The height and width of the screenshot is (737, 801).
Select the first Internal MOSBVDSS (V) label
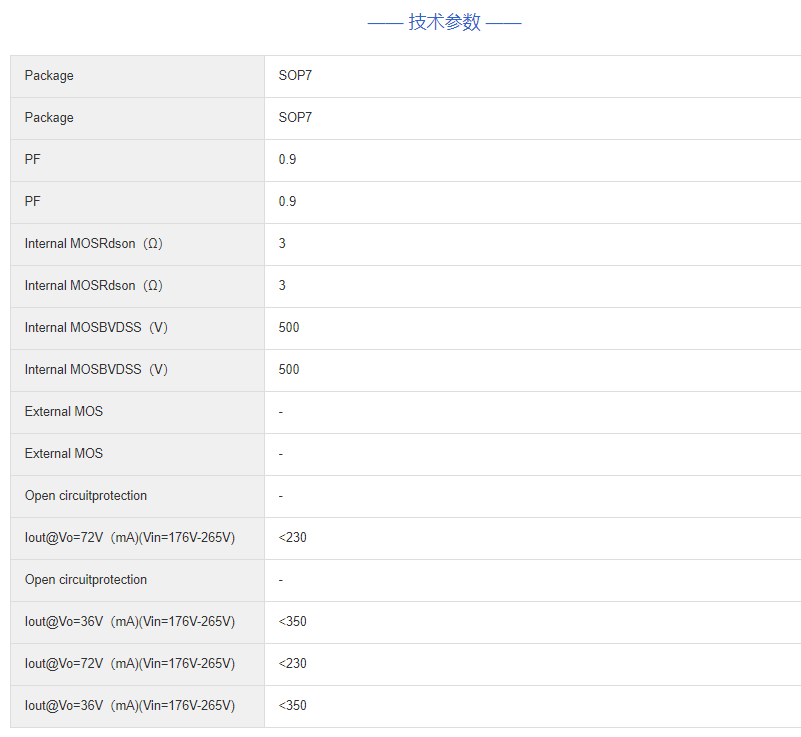(96, 328)
